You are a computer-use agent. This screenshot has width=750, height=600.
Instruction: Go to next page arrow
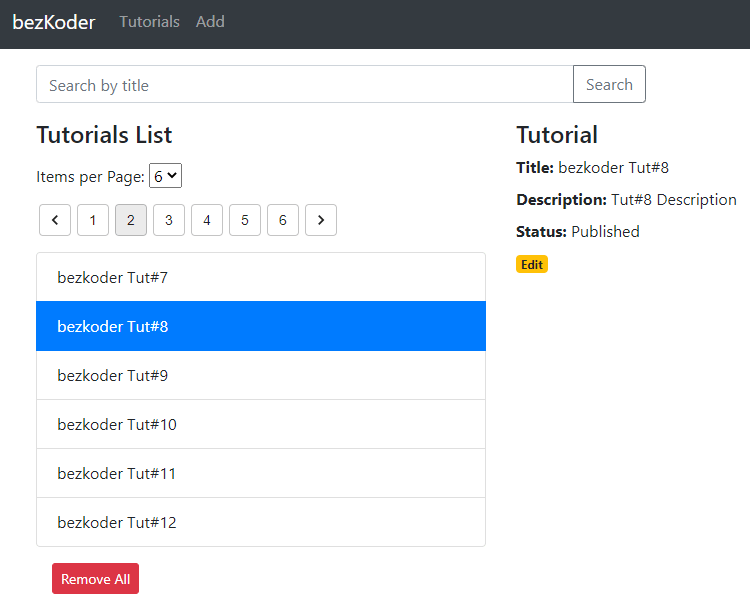pyautogui.click(x=321, y=220)
